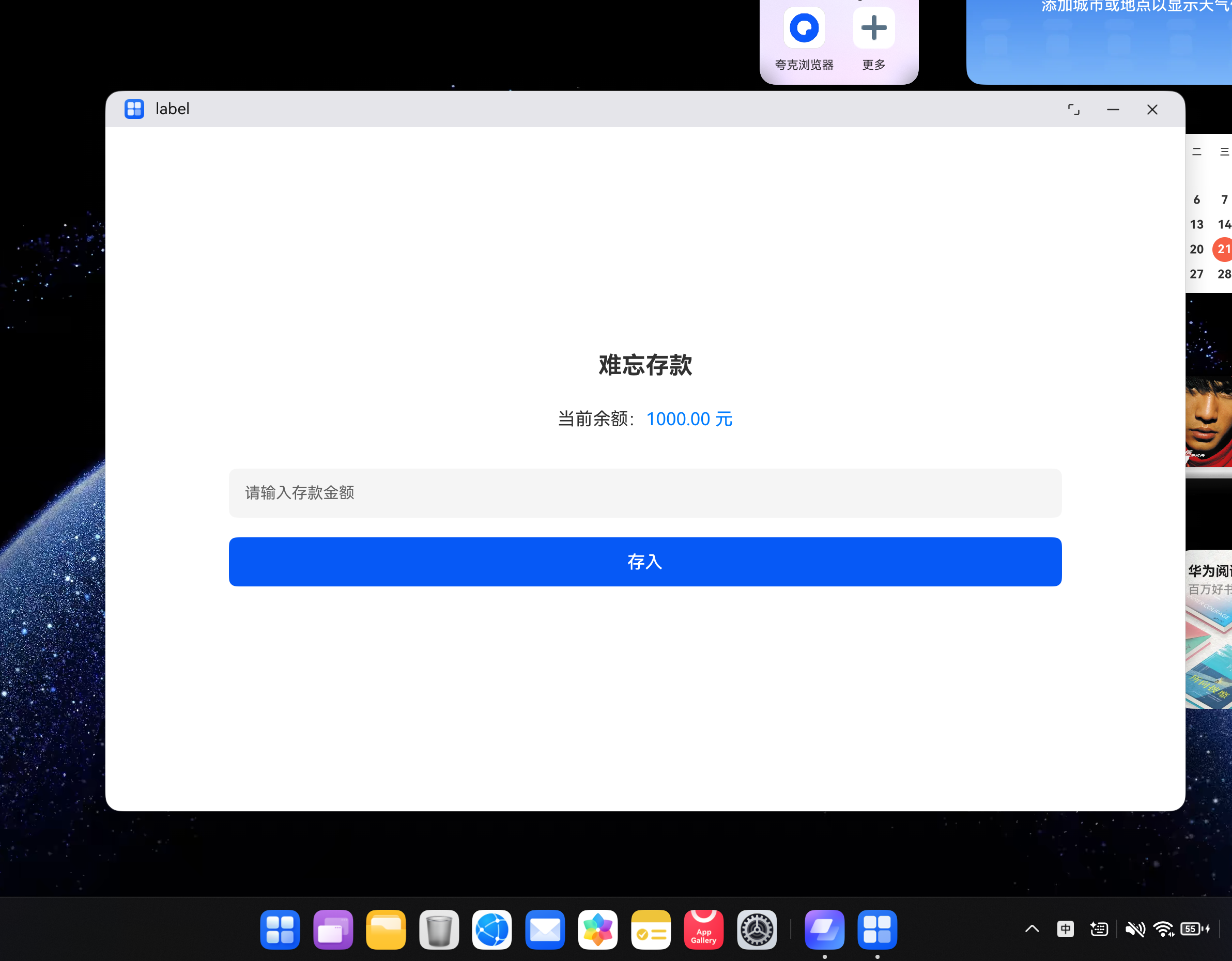Maximize the label deposit window
Screen dimensions: 1232x961
click(x=1073, y=110)
